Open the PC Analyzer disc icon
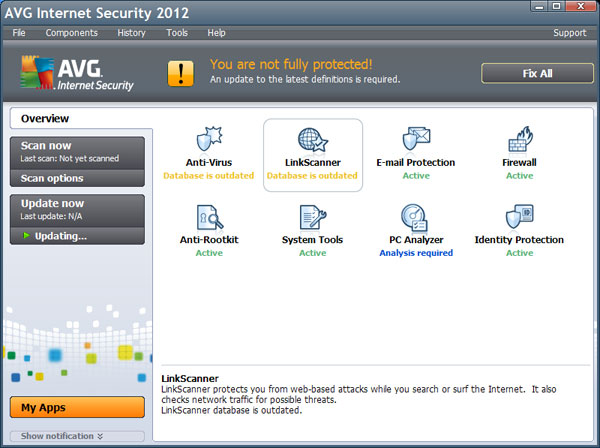The height and width of the screenshot is (448, 600). (x=414, y=217)
